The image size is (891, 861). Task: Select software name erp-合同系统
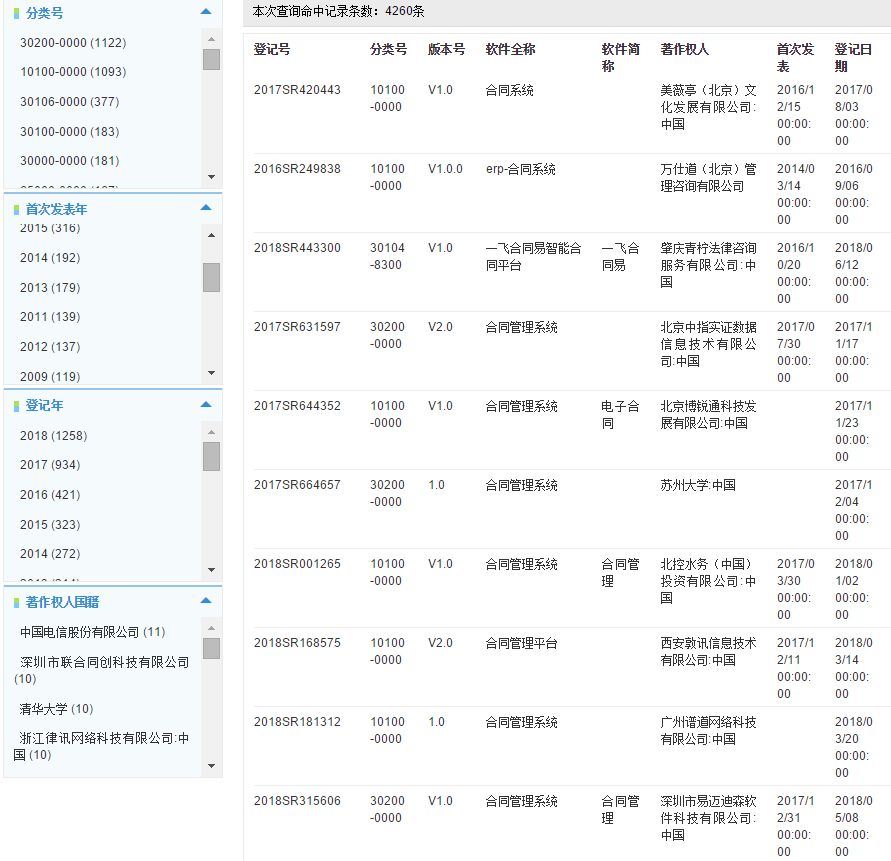(521, 169)
